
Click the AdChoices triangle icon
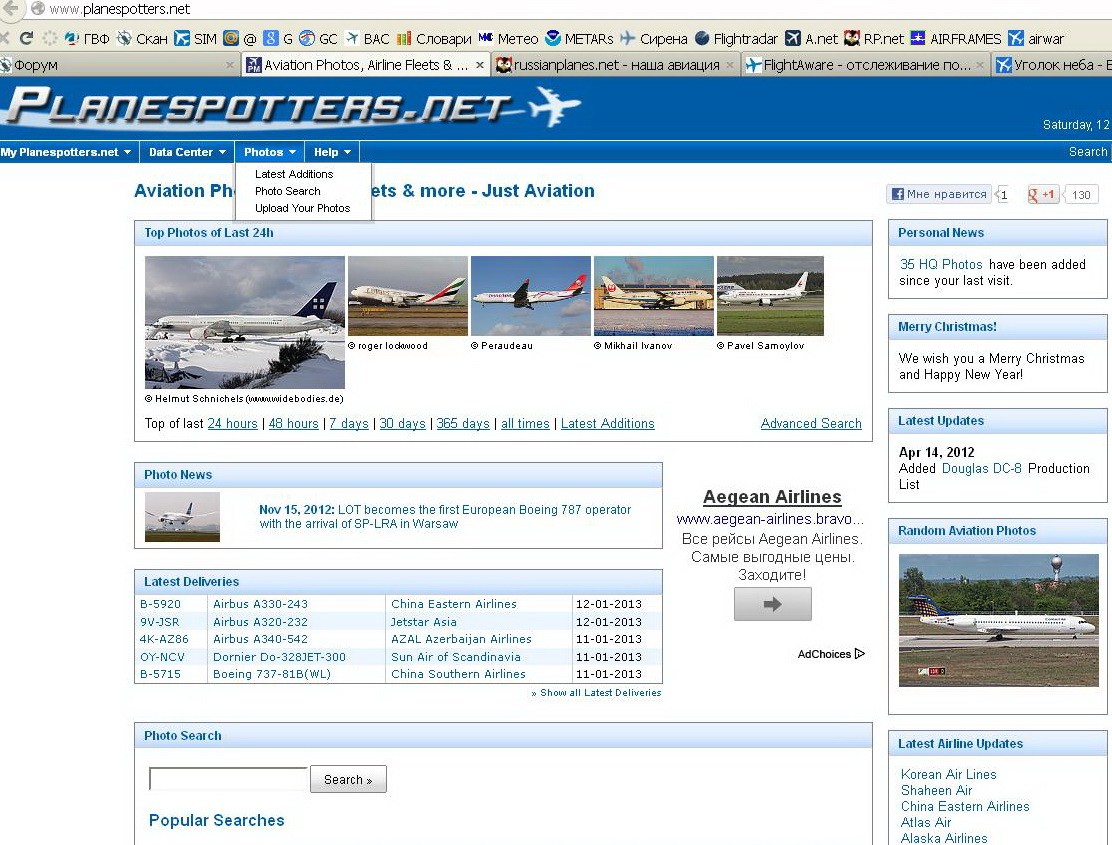860,654
